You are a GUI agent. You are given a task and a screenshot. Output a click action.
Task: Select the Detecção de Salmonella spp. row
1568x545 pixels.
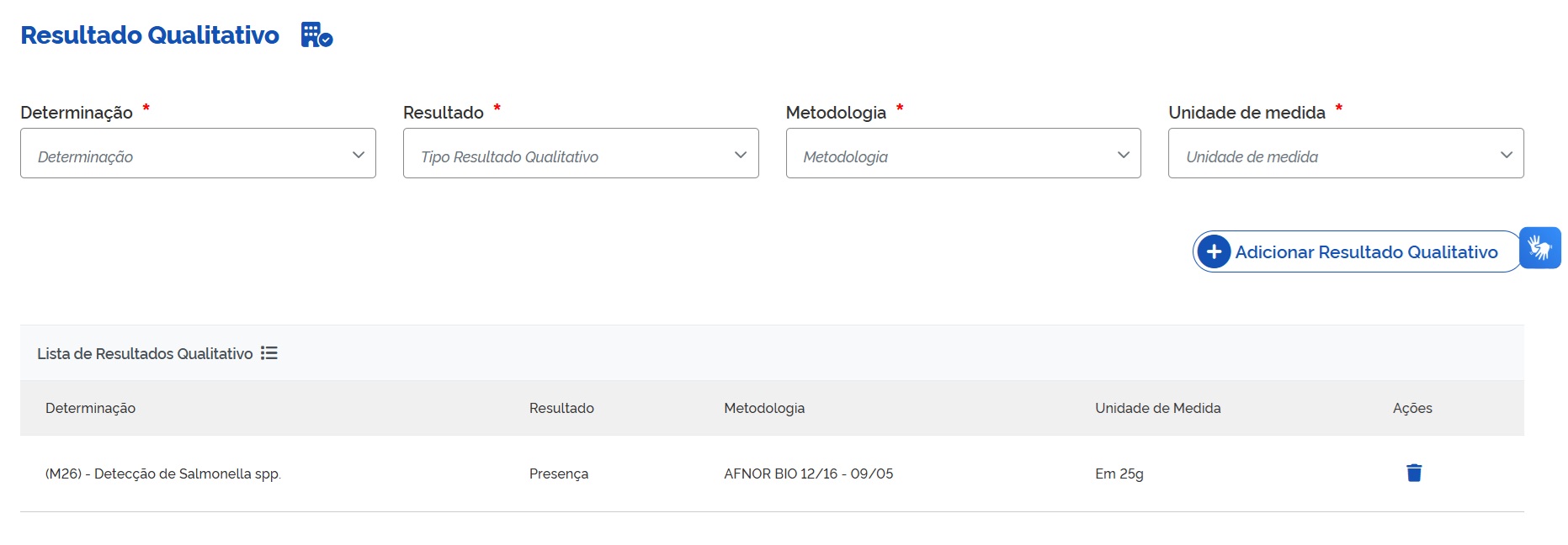point(163,474)
